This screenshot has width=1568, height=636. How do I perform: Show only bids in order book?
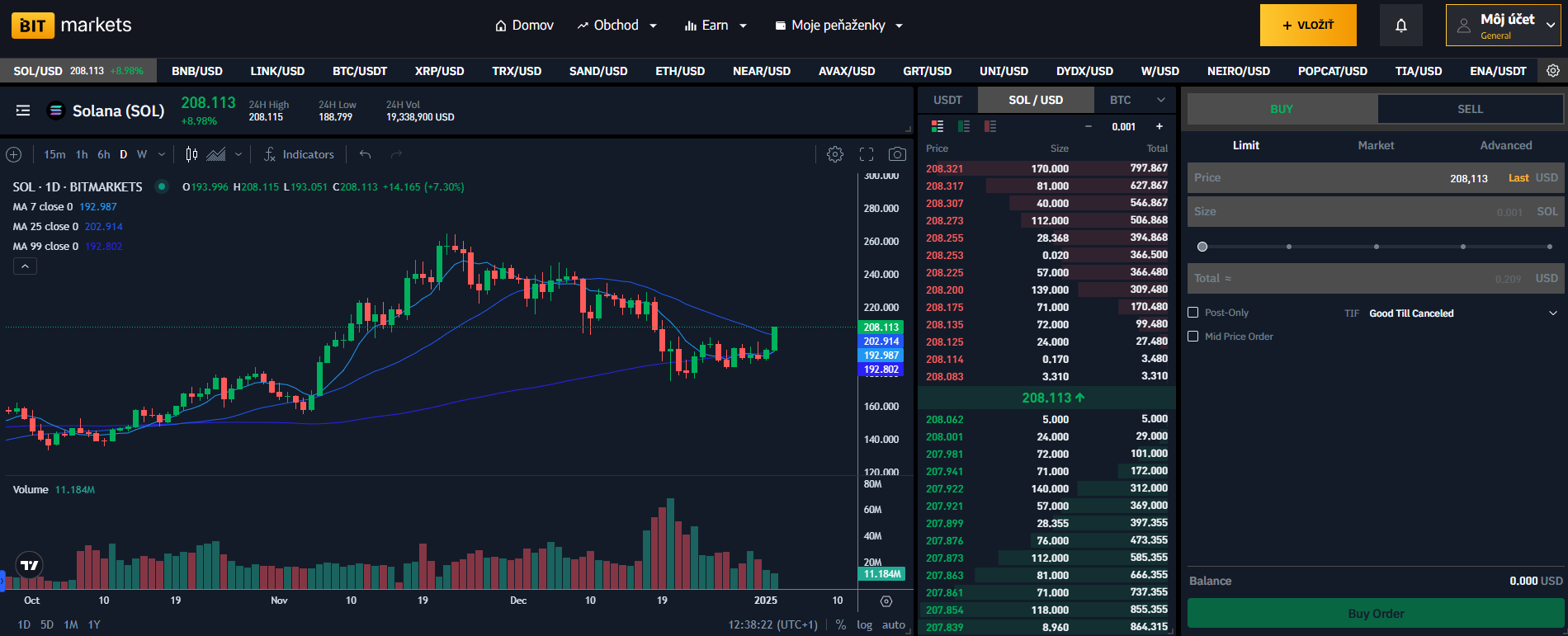click(x=964, y=126)
